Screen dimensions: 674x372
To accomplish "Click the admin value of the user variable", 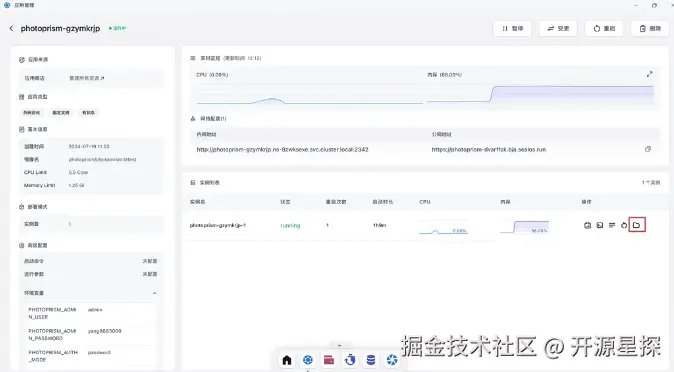I will tap(95, 310).
